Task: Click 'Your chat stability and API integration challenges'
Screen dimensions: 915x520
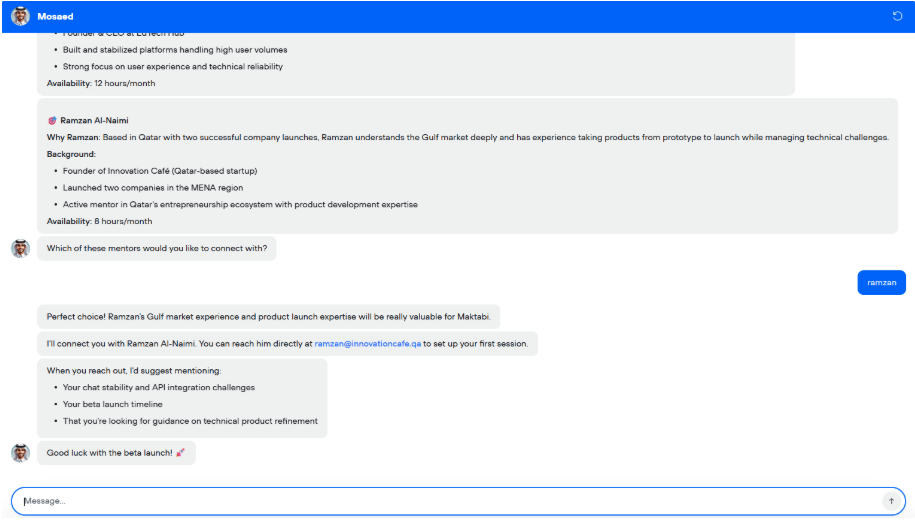Action: [x=159, y=387]
